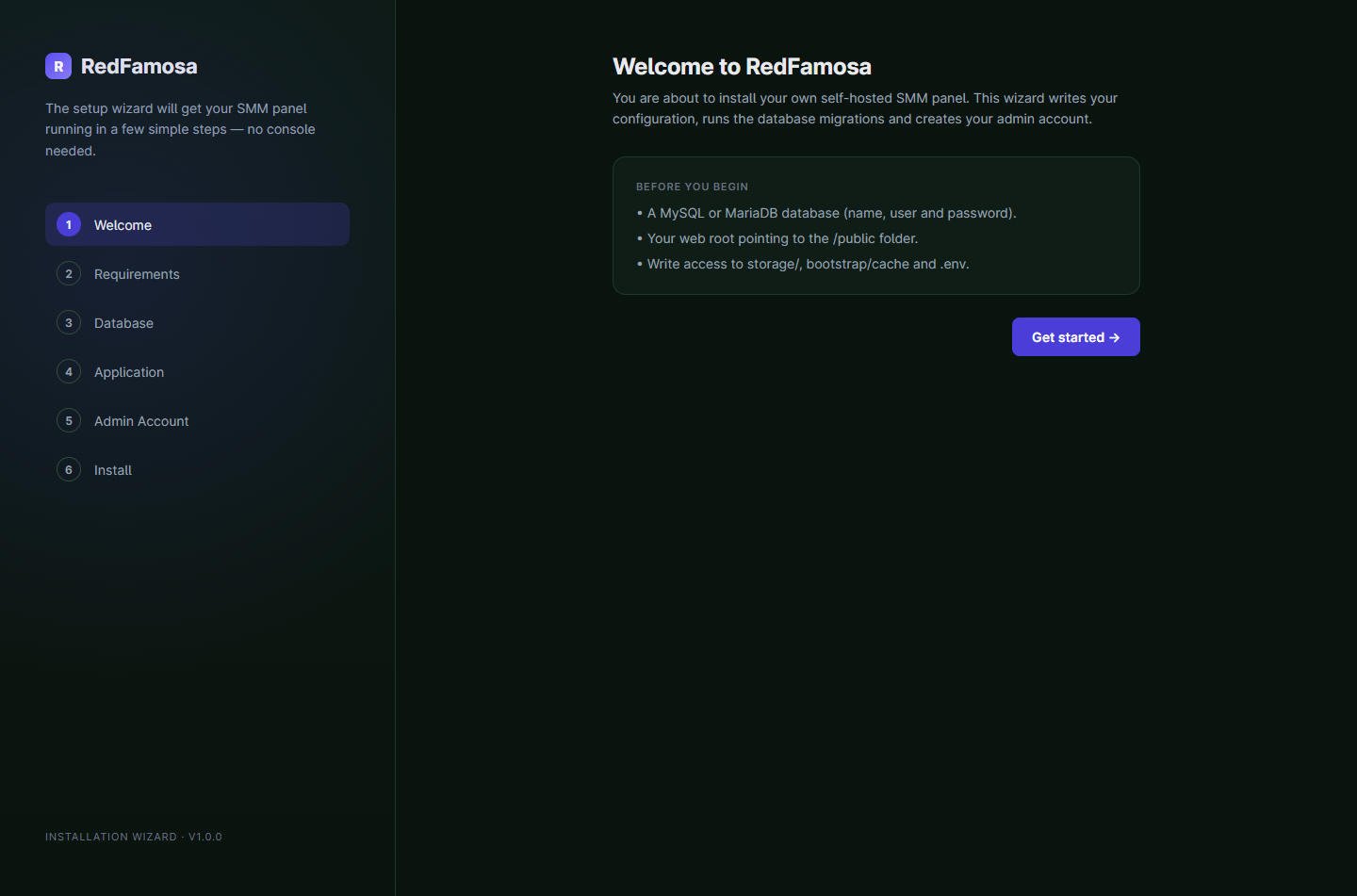Click the RedFamosa "R" logo icon
Screen dimensions: 1357x896
click(58, 66)
